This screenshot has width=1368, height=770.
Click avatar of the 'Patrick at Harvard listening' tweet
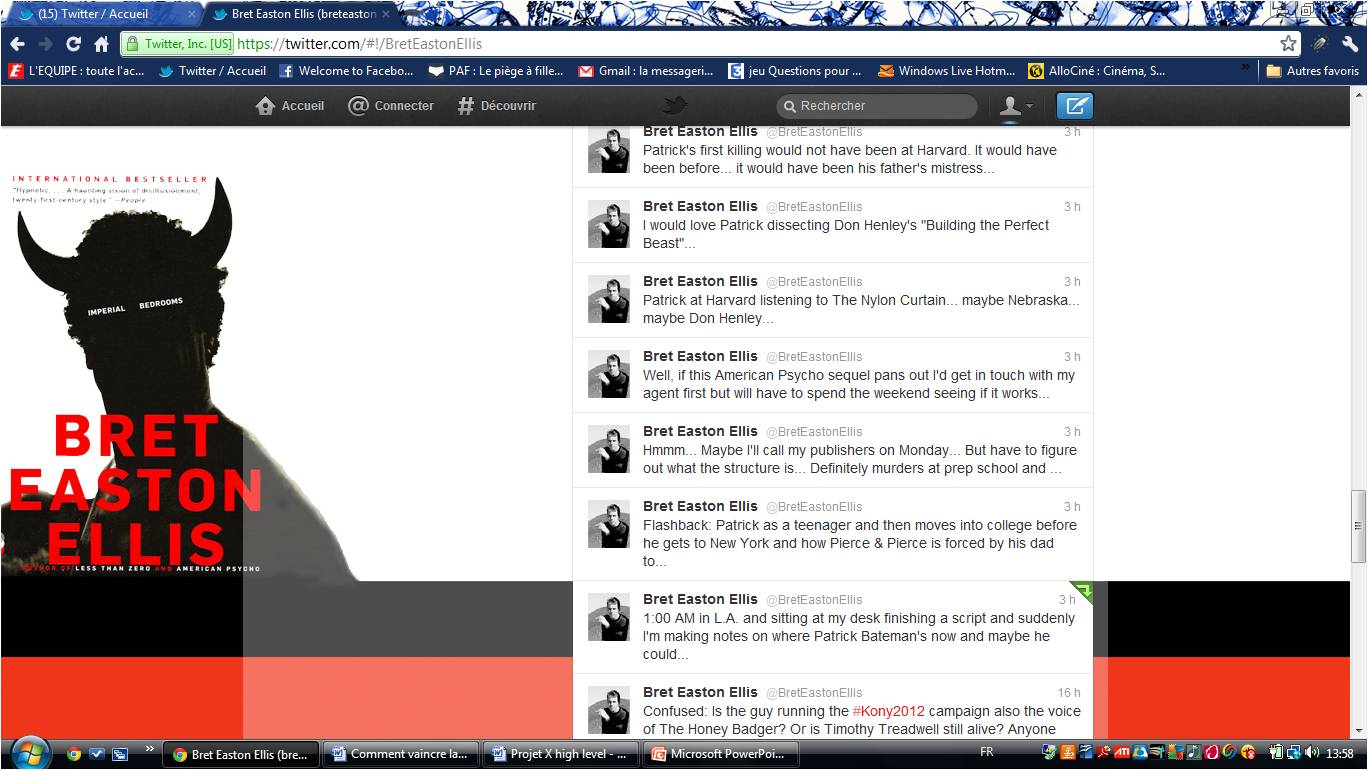pos(608,299)
